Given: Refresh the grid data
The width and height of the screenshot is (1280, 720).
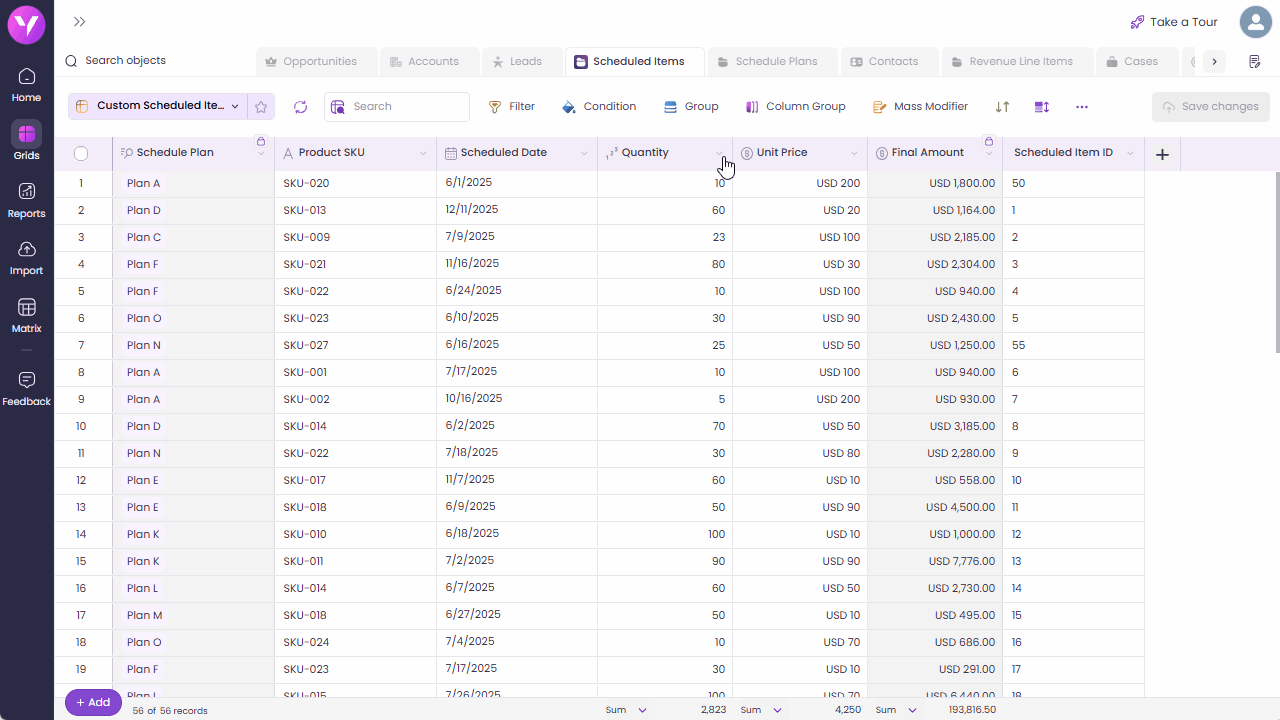Looking at the screenshot, I should tap(301, 107).
